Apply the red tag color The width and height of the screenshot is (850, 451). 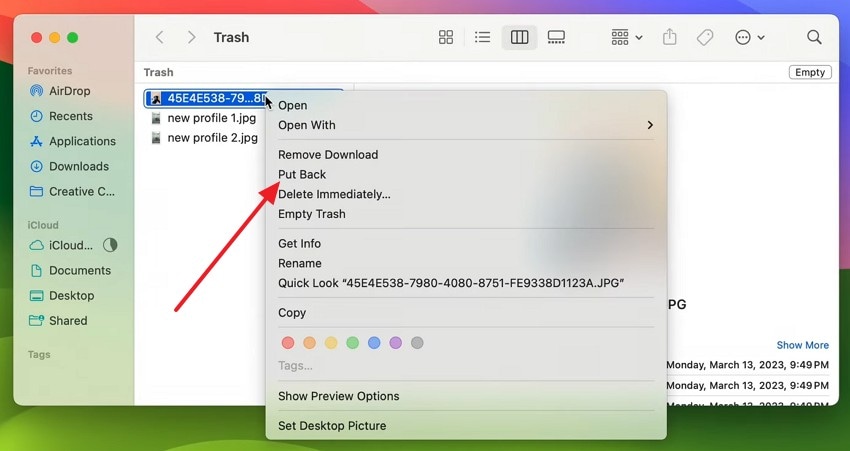(288, 343)
